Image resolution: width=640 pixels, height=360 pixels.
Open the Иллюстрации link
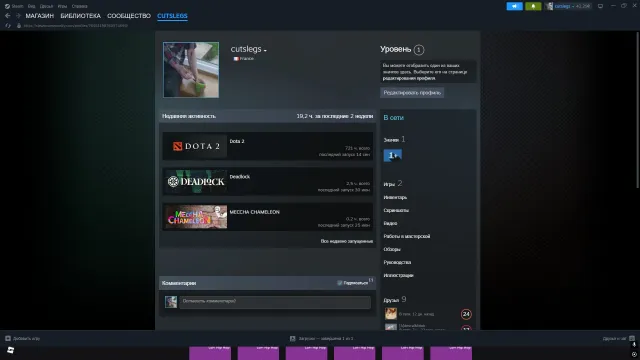[x=398, y=276]
